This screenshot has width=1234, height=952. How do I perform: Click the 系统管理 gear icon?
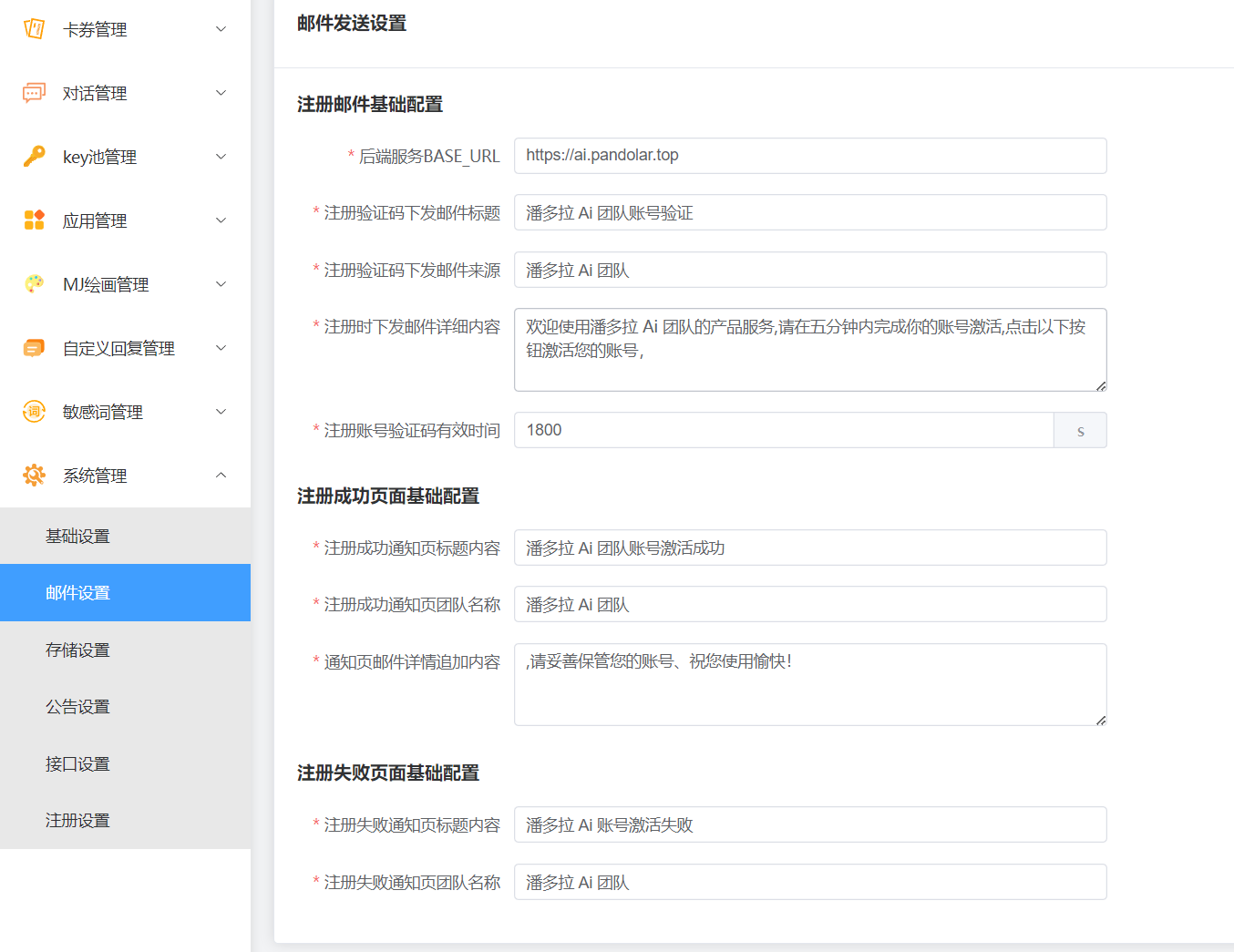click(34, 476)
